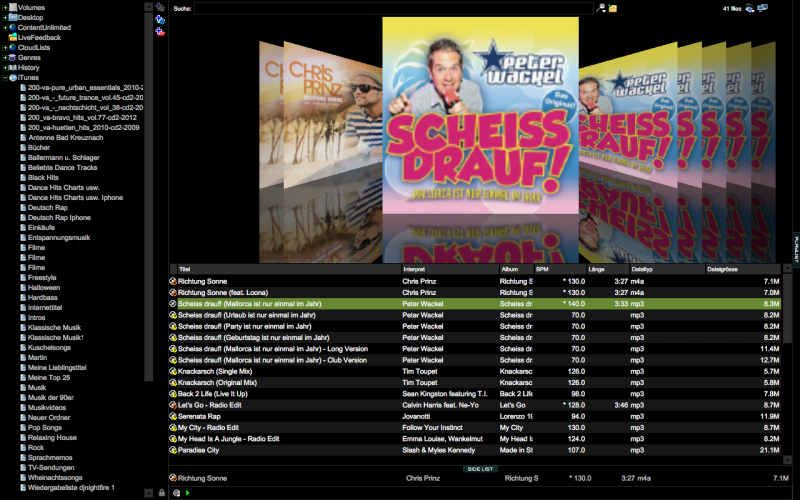Collapse the iTunes tree node
800x500 pixels.
click(x=5, y=77)
